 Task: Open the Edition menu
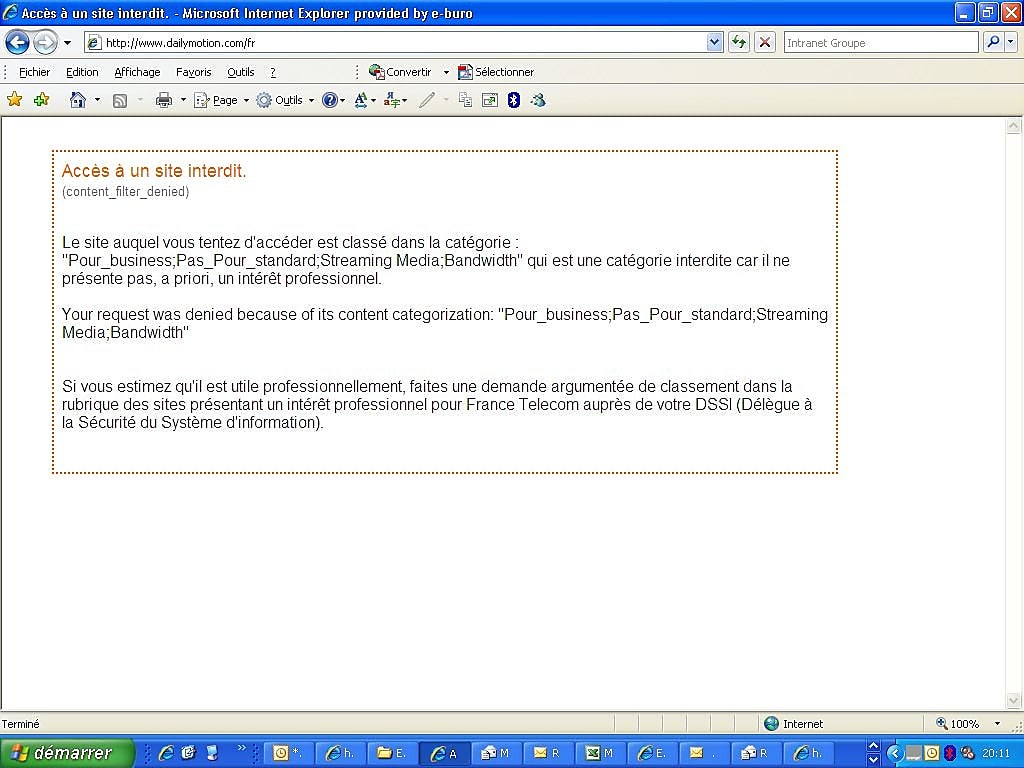82,72
